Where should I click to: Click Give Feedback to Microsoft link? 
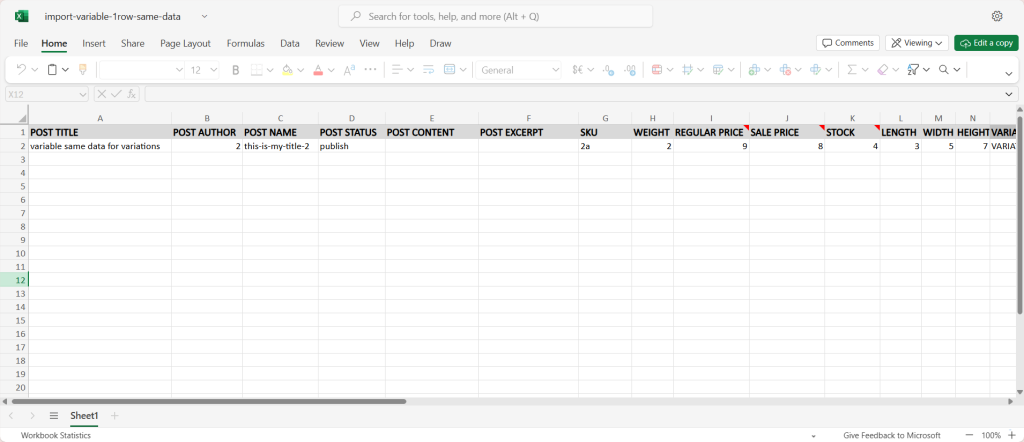[891, 435]
